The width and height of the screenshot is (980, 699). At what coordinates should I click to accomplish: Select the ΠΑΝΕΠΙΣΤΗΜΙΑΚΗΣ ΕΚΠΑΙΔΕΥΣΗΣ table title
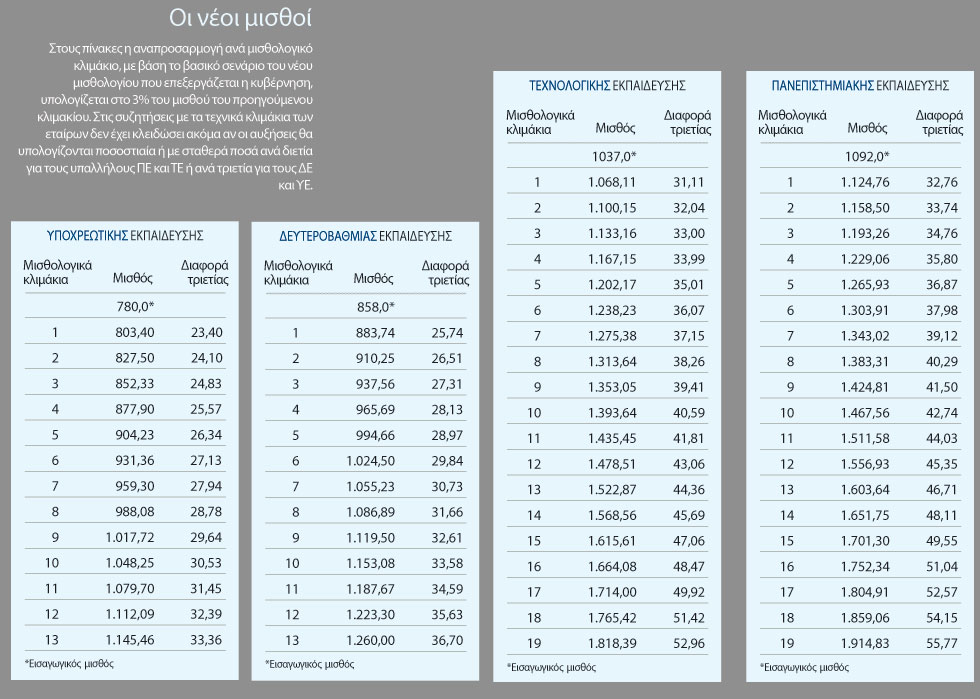[860, 85]
